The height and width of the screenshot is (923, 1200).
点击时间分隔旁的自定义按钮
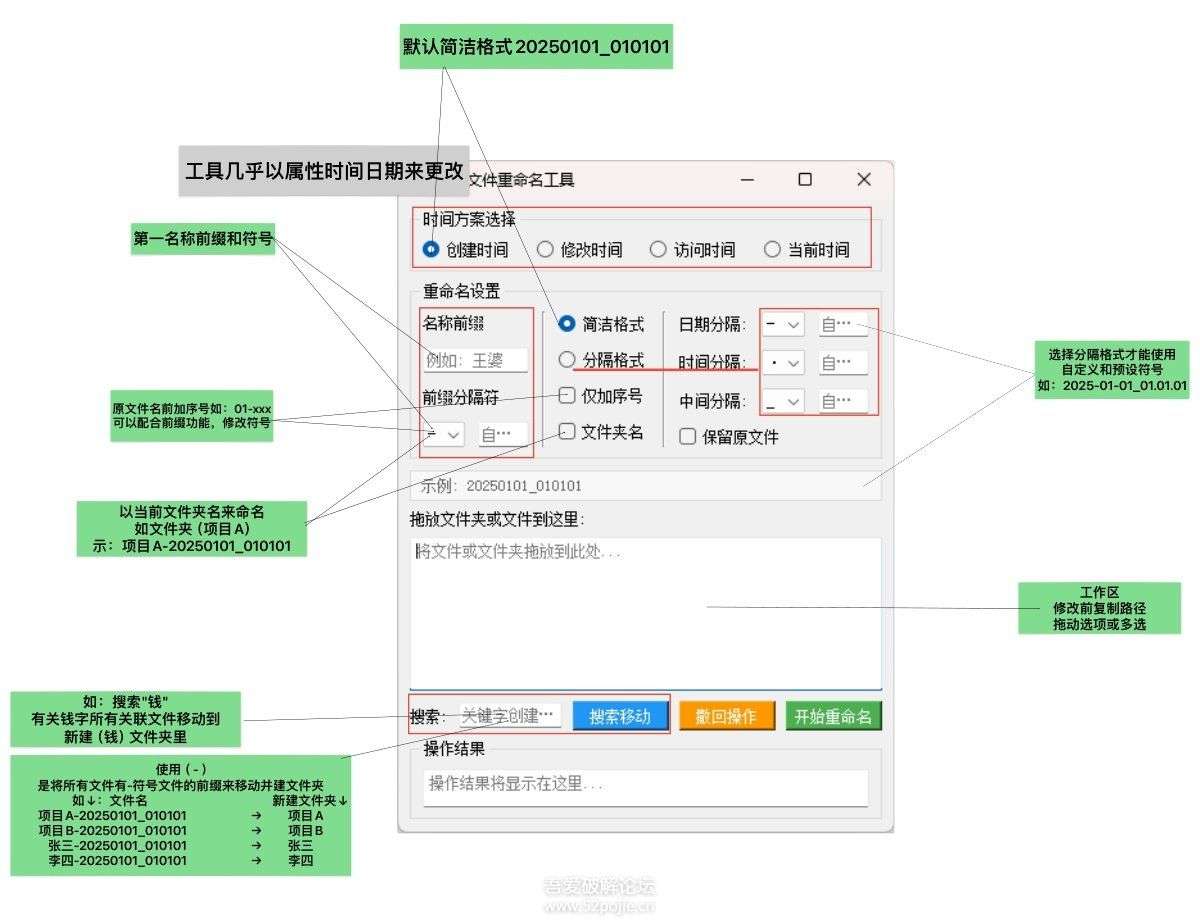(x=843, y=362)
